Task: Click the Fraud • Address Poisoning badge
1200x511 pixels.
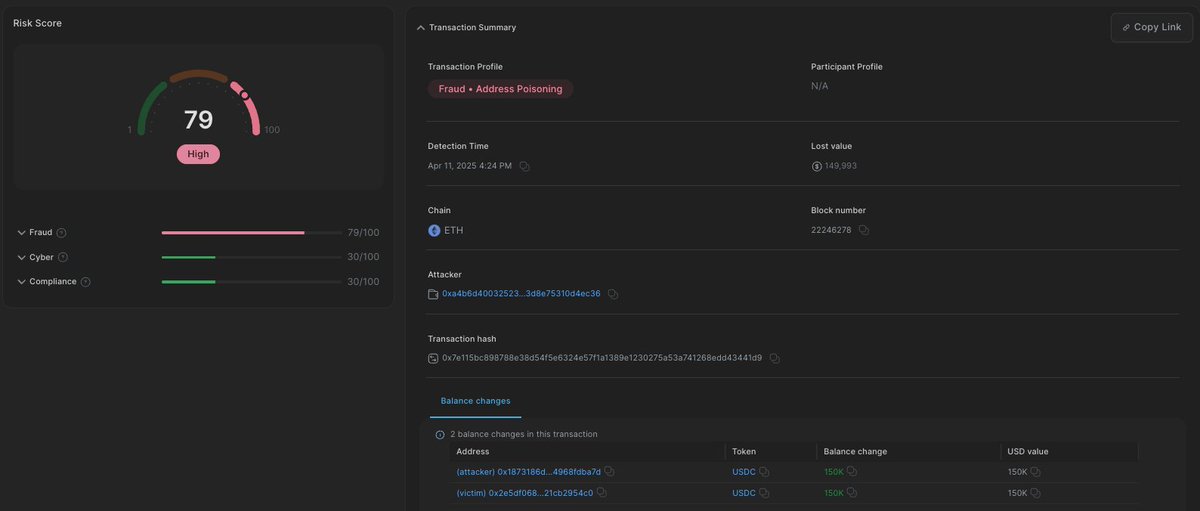Action: click(x=500, y=89)
